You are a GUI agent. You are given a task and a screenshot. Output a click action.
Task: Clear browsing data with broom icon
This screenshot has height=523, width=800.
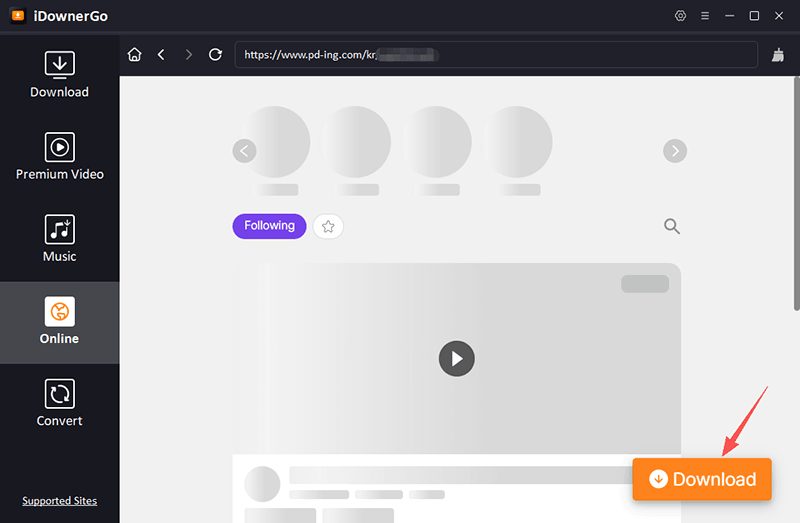[779, 55]
